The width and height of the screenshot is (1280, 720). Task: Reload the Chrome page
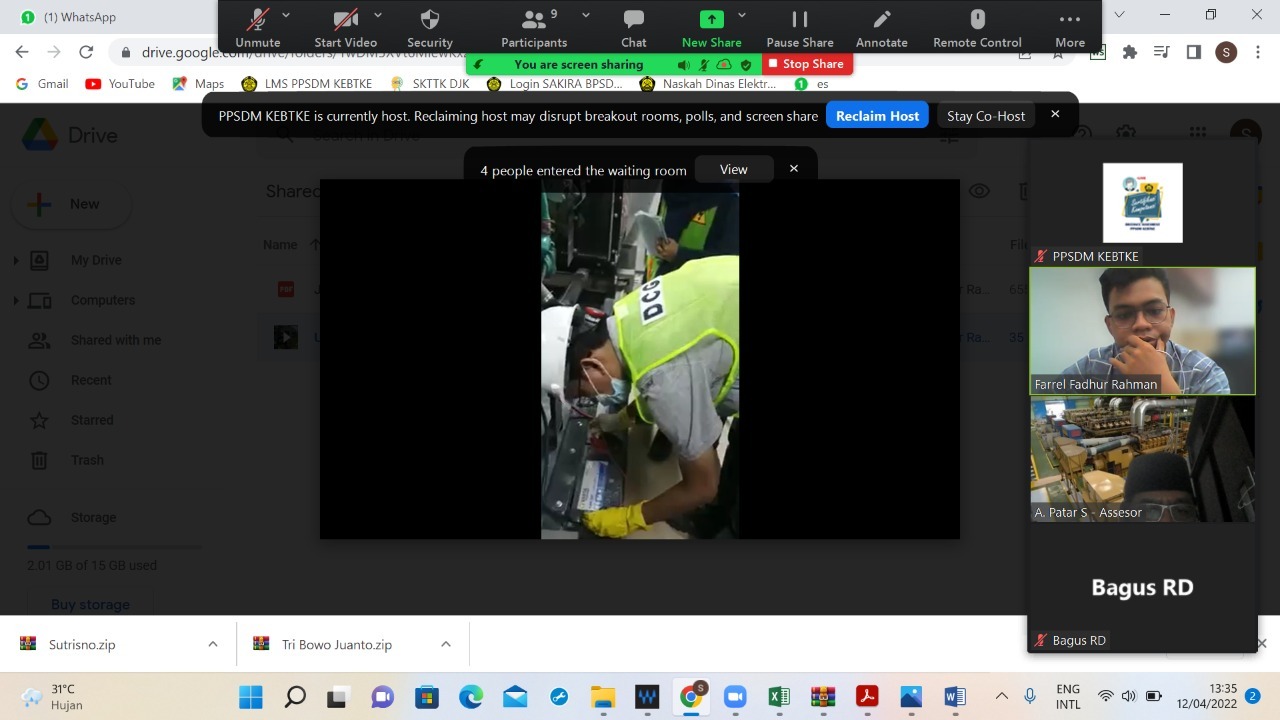(x=86, y=52)
